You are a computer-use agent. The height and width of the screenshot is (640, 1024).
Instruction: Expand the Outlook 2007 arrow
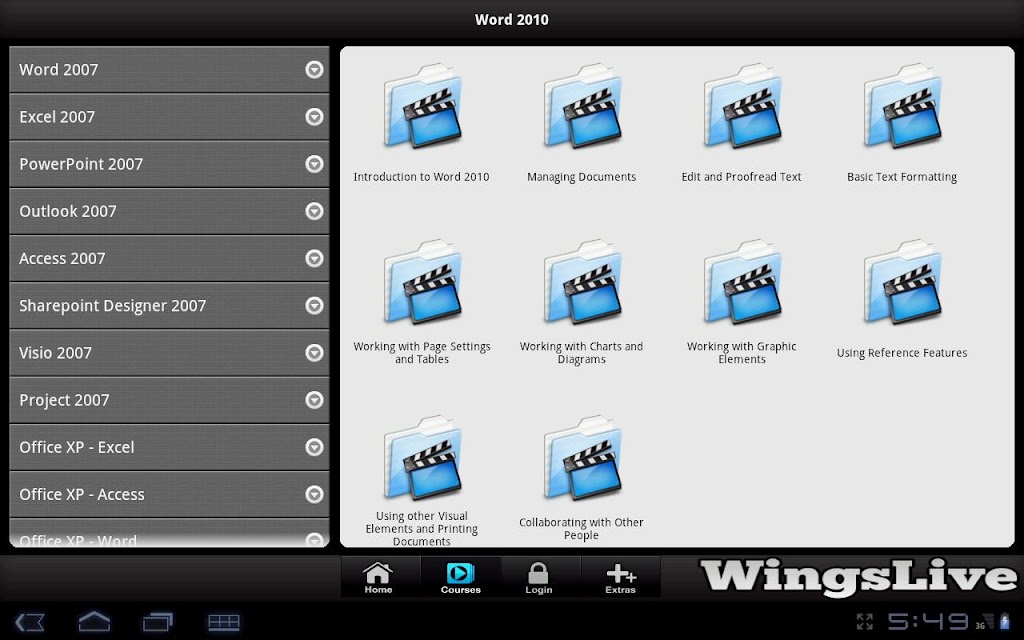(x=315, y=211)
